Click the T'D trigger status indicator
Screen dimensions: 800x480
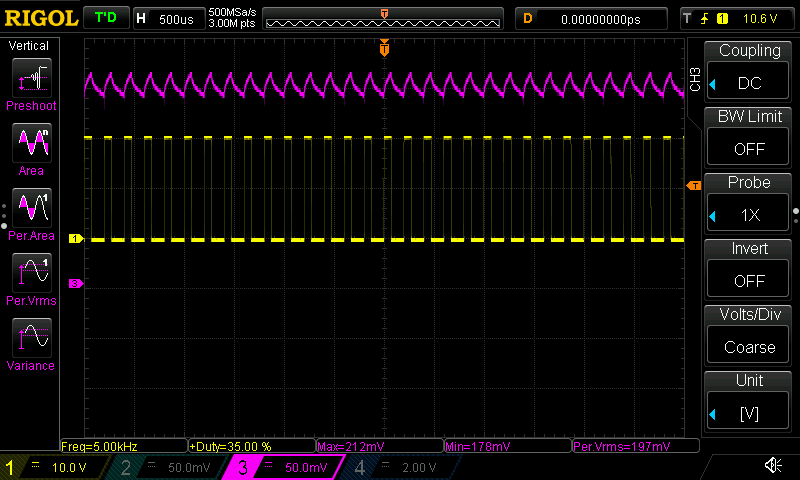point(106,18)
